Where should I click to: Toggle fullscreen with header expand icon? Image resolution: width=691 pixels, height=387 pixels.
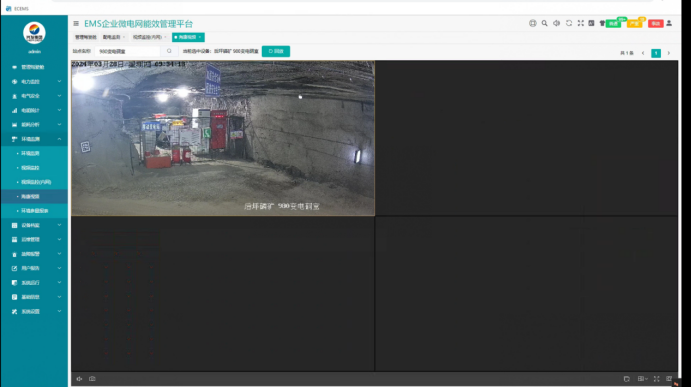(581, 23)
